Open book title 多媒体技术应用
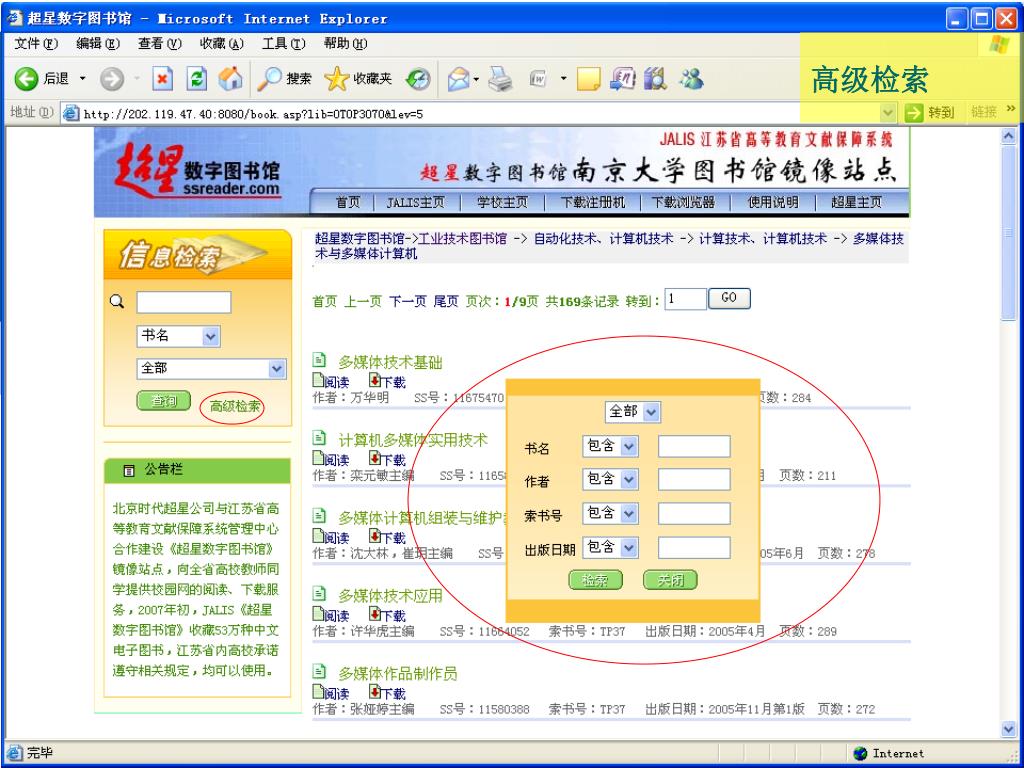Screen dimensions: 1024x768 [390, 596]
